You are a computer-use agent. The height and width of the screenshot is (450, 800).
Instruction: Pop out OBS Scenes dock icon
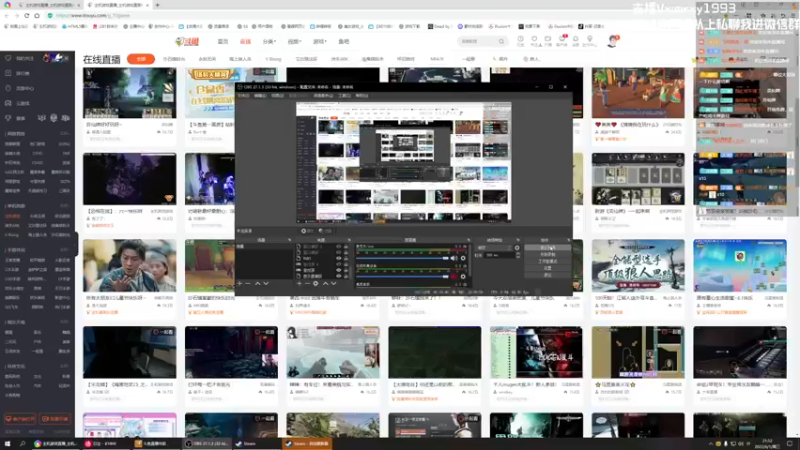tap(289, 240)
